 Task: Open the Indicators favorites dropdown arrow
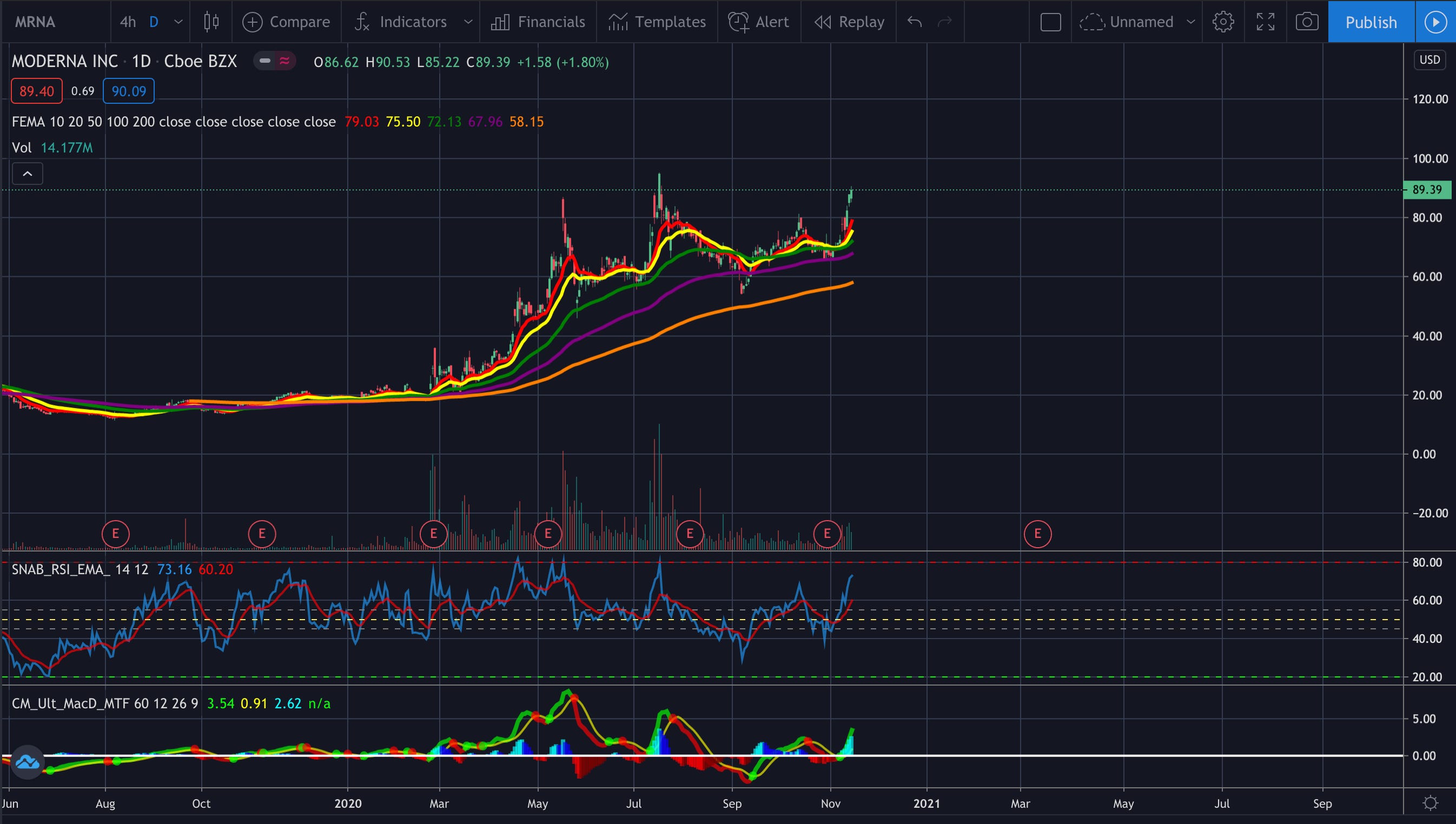468,22
